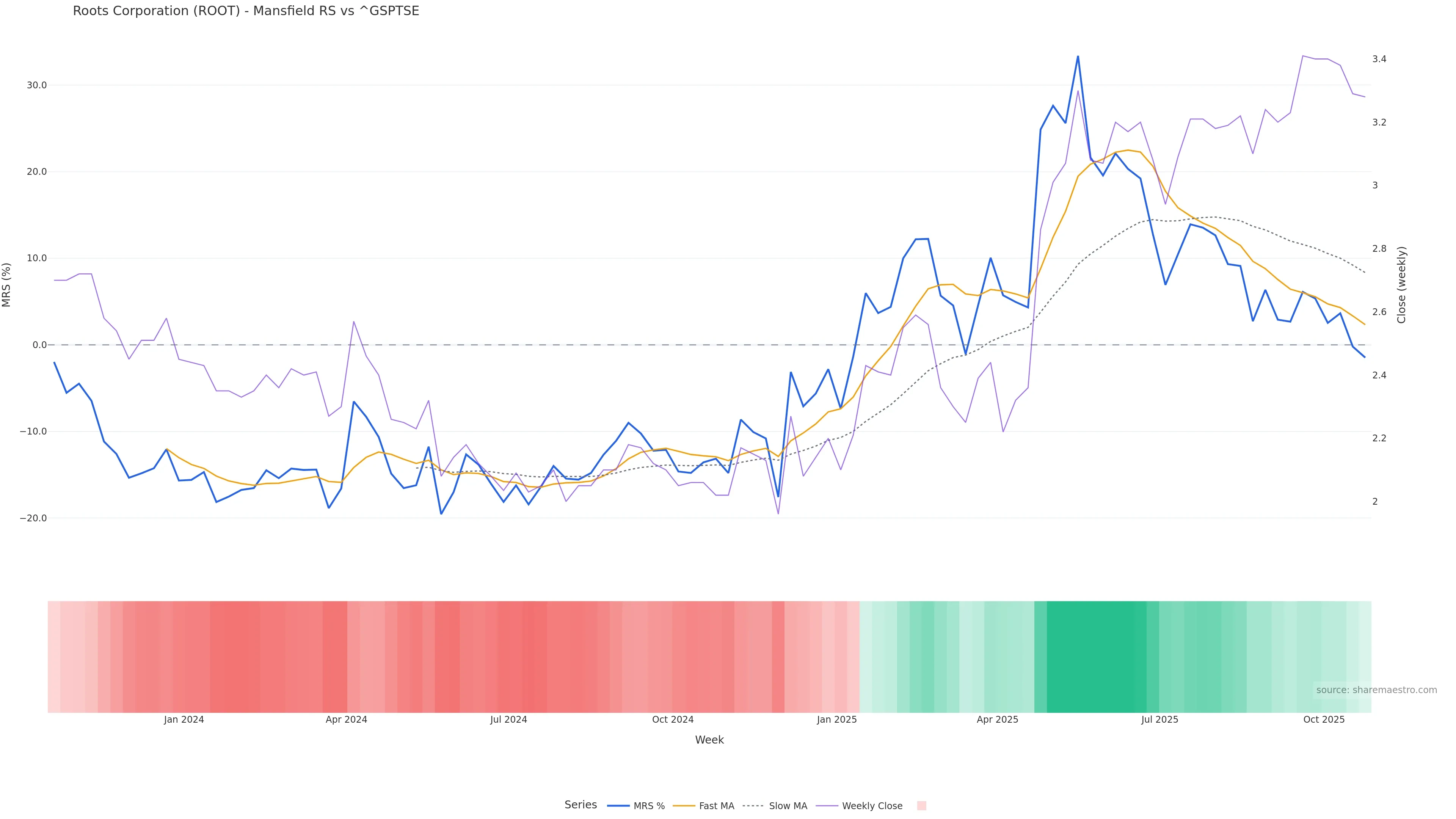1456x819 pixels.
Task: Select the Jan 2025 axis tick label
Action: [837, 720]
